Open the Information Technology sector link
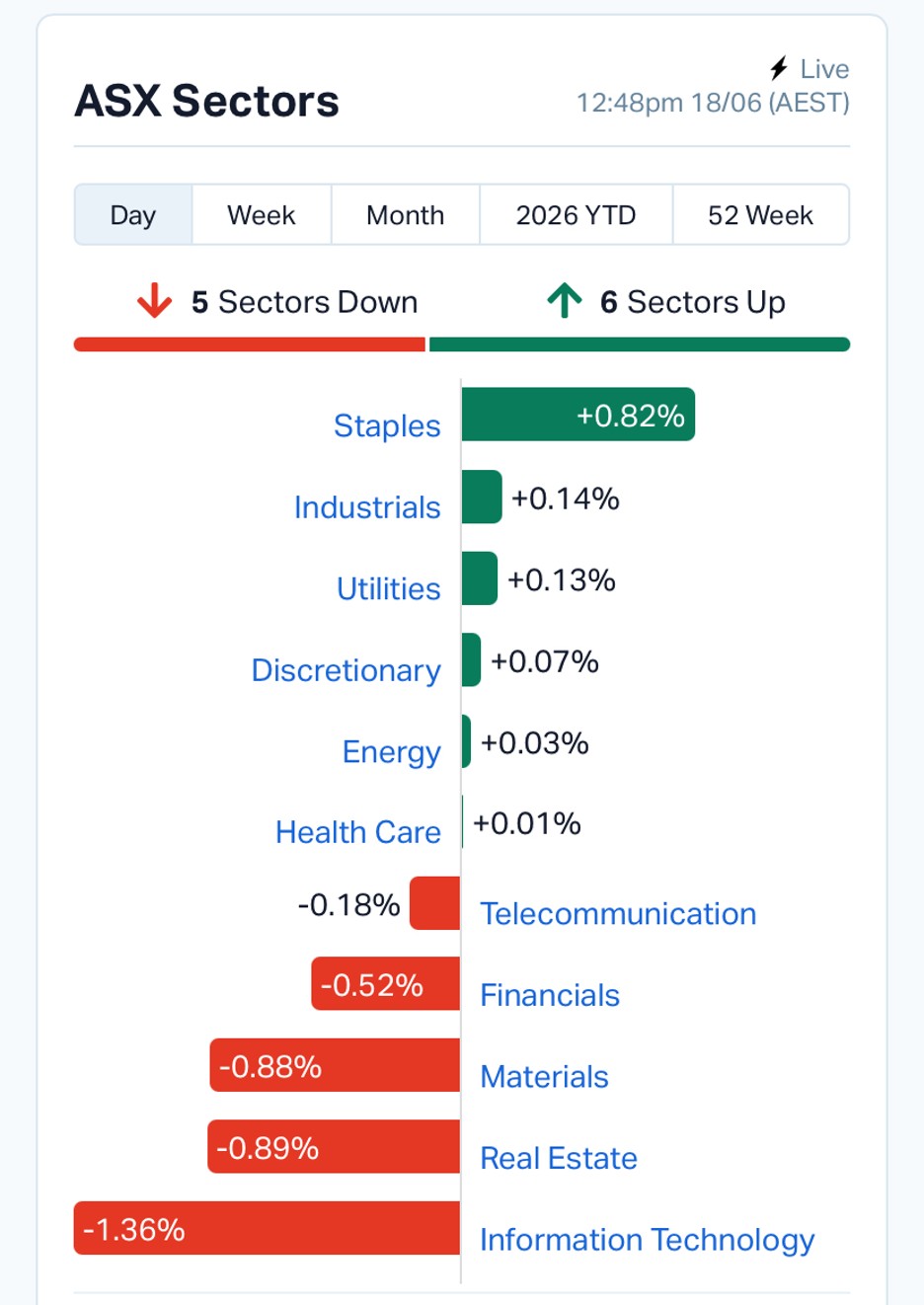Screen dimensions: 924x1305 click(x=648, y=1240)
